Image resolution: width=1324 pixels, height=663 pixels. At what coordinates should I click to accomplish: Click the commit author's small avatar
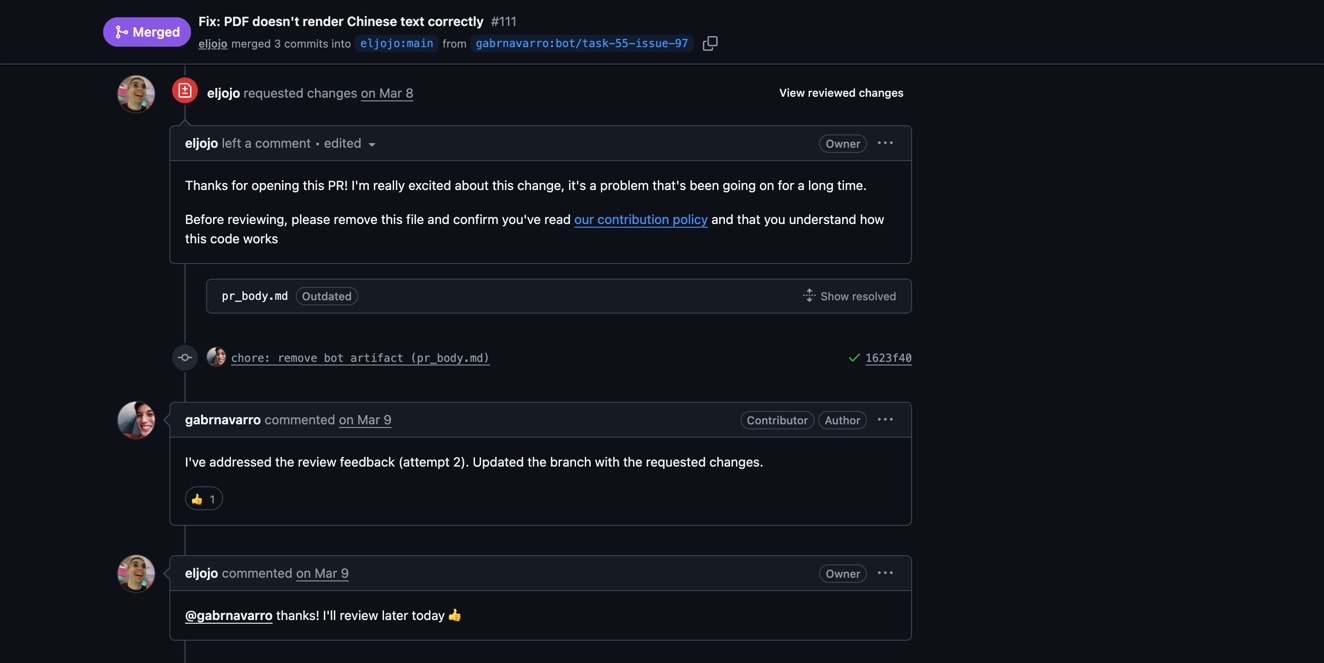point(216,357)
